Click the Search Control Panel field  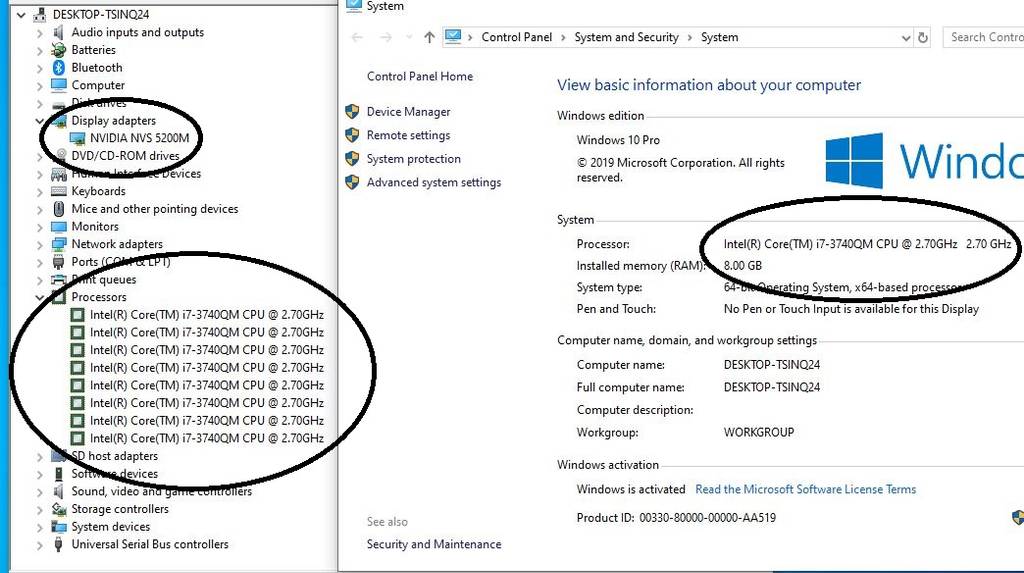pos(984,37)
